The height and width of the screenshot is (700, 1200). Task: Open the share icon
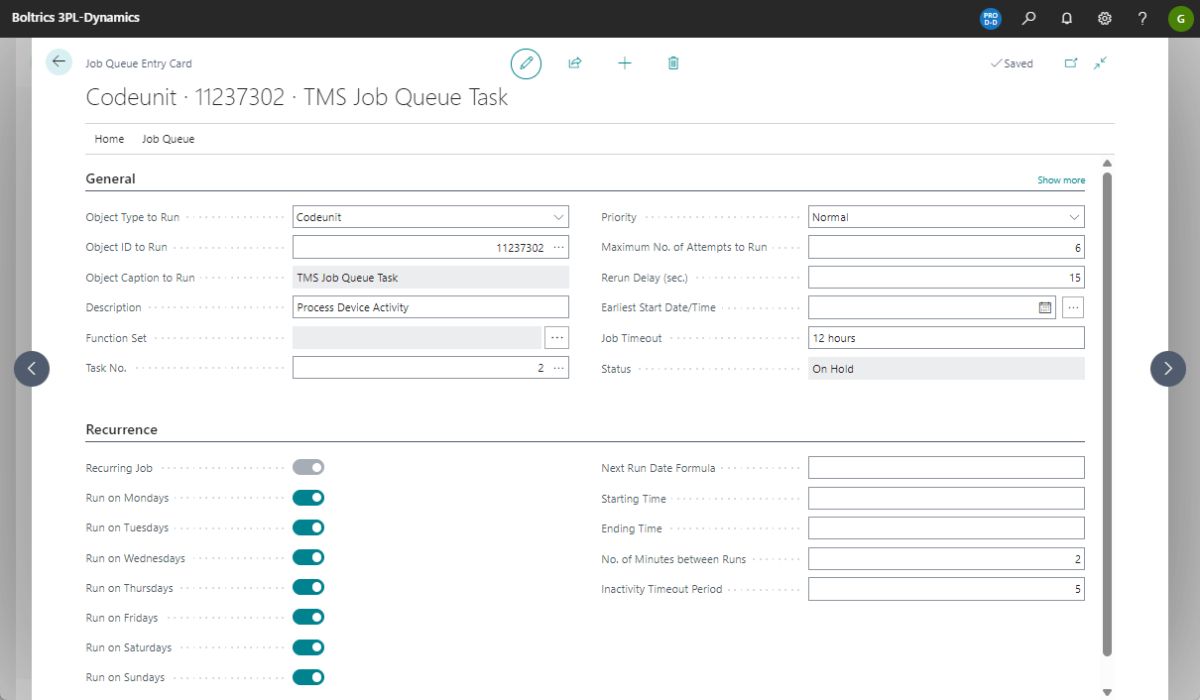pyautogui.click(x=575, y=63)
